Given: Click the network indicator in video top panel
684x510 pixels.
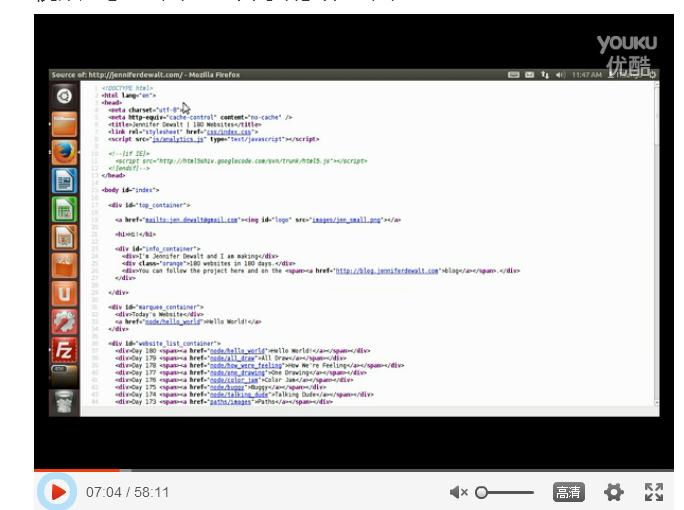Looking at the screenshot, I should (545, 75).
